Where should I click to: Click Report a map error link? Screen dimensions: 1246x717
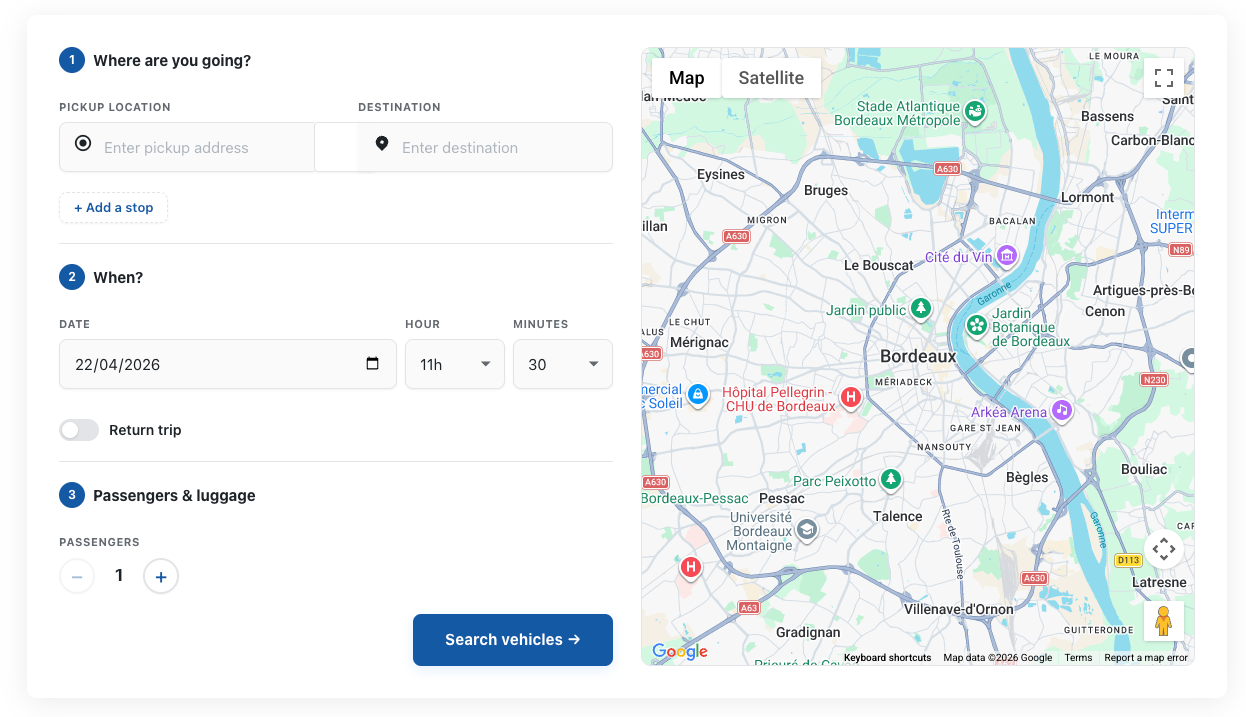tap(1146, 658)
